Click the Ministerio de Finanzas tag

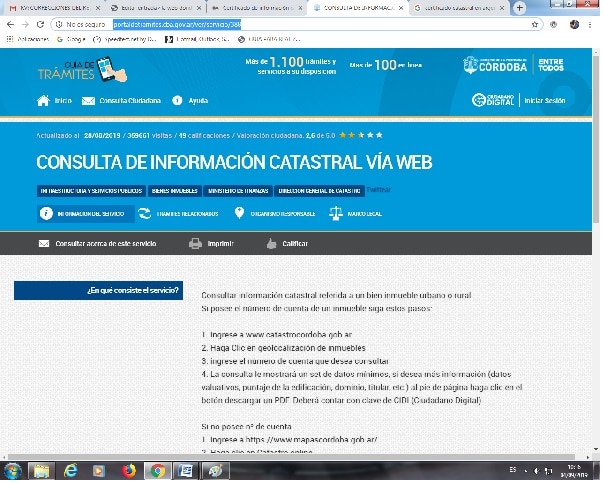pyautogui.click(x=238, y=190)
